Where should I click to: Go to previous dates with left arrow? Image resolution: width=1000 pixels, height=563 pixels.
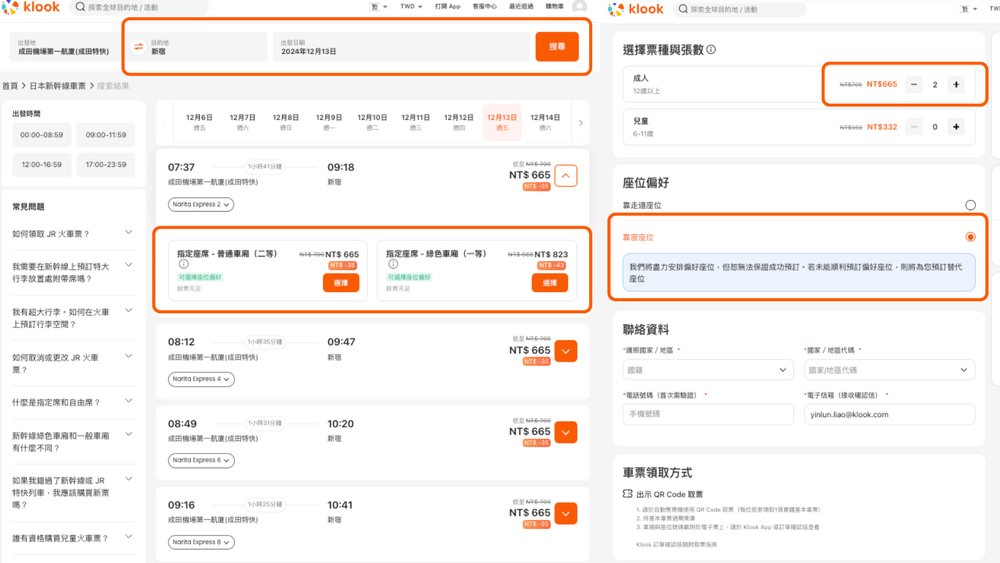tap(164, 123)
